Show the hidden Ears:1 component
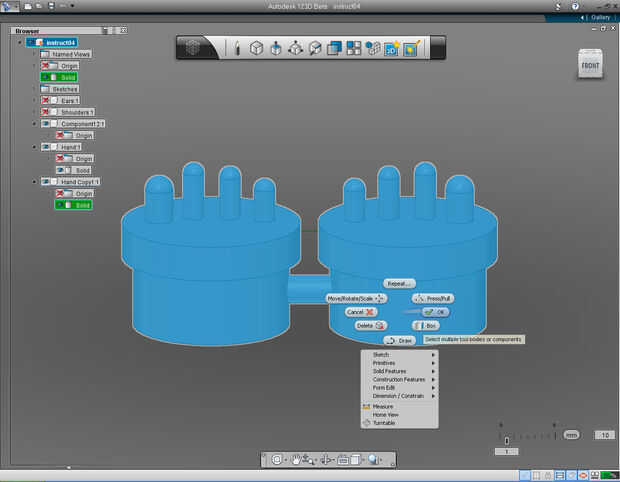This screenshot has height=482, width=620. pyautogui.click(x=45, y=100)
